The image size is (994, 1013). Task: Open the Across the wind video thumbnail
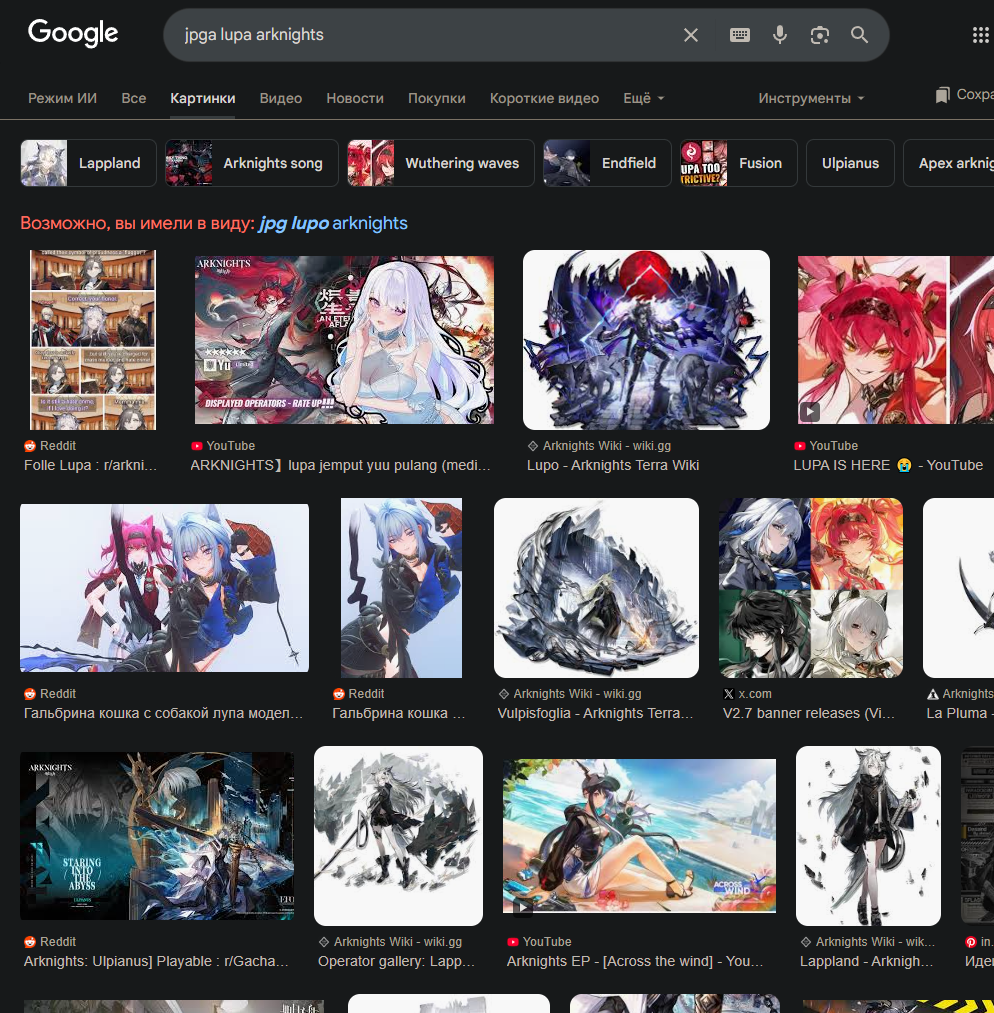click(639, 836)
